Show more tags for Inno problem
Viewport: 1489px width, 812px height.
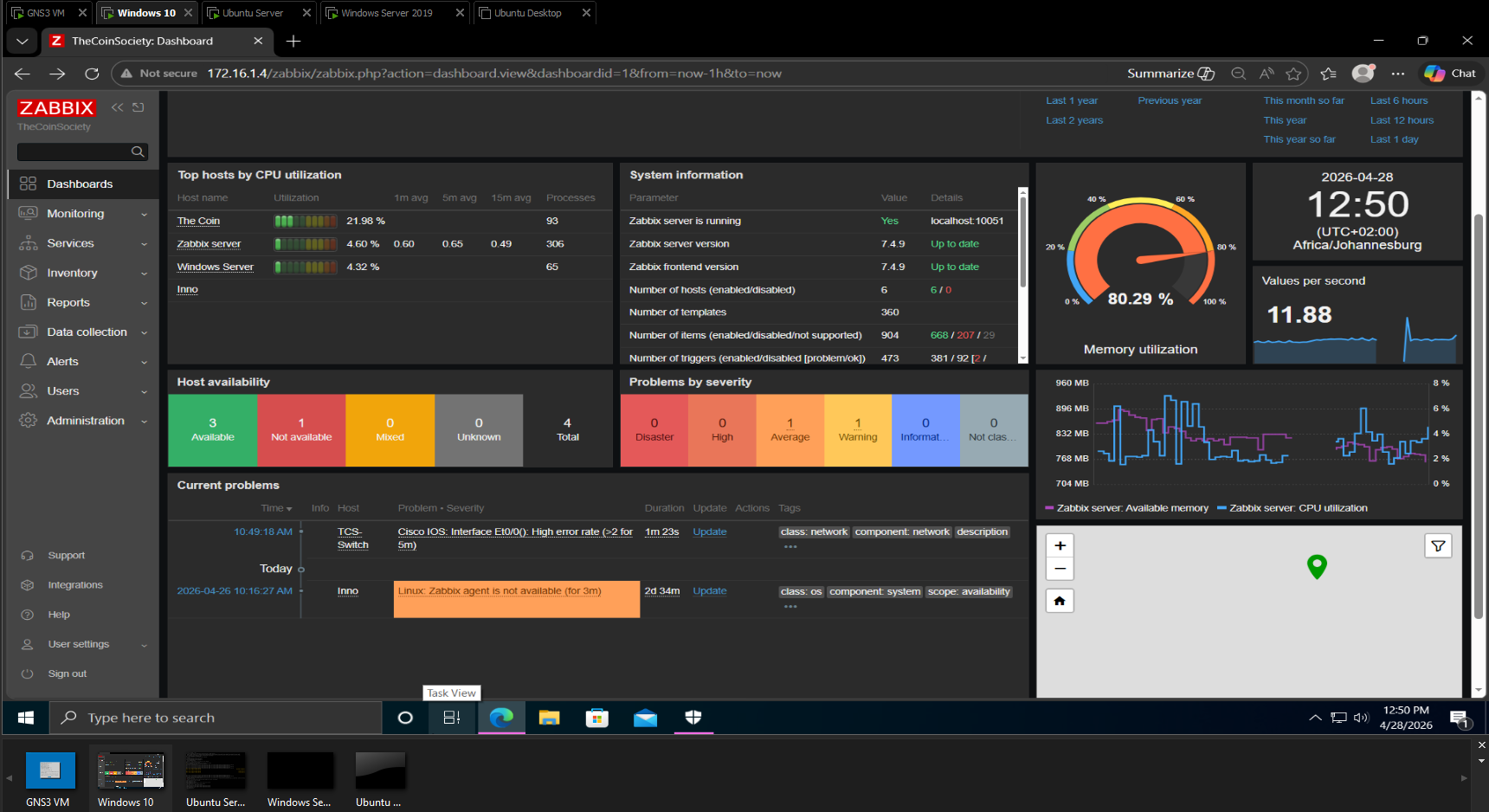pyautogui.click(x=790, y=606)
